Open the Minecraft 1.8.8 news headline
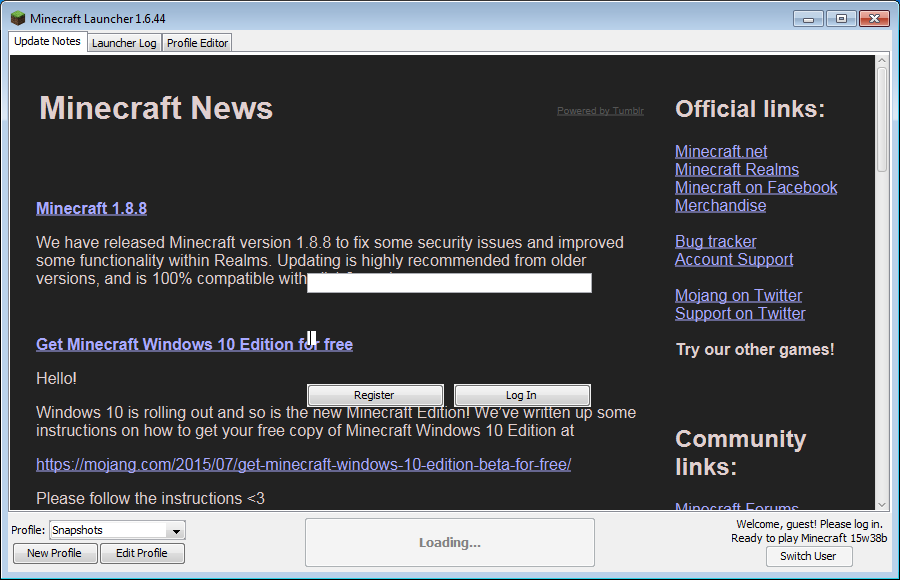 91,208
